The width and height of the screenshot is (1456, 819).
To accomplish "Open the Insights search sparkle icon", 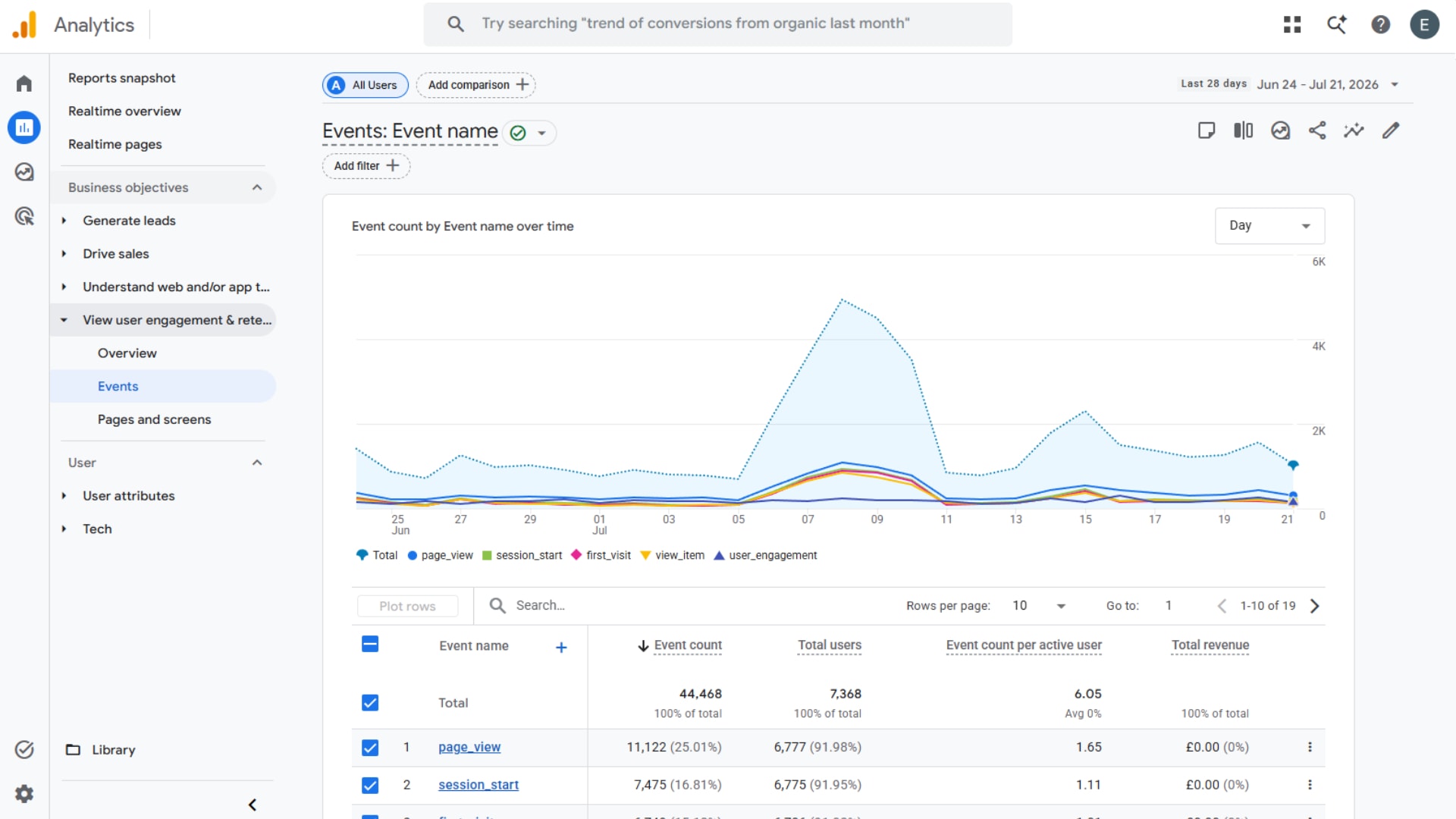I will (1336, 24).
